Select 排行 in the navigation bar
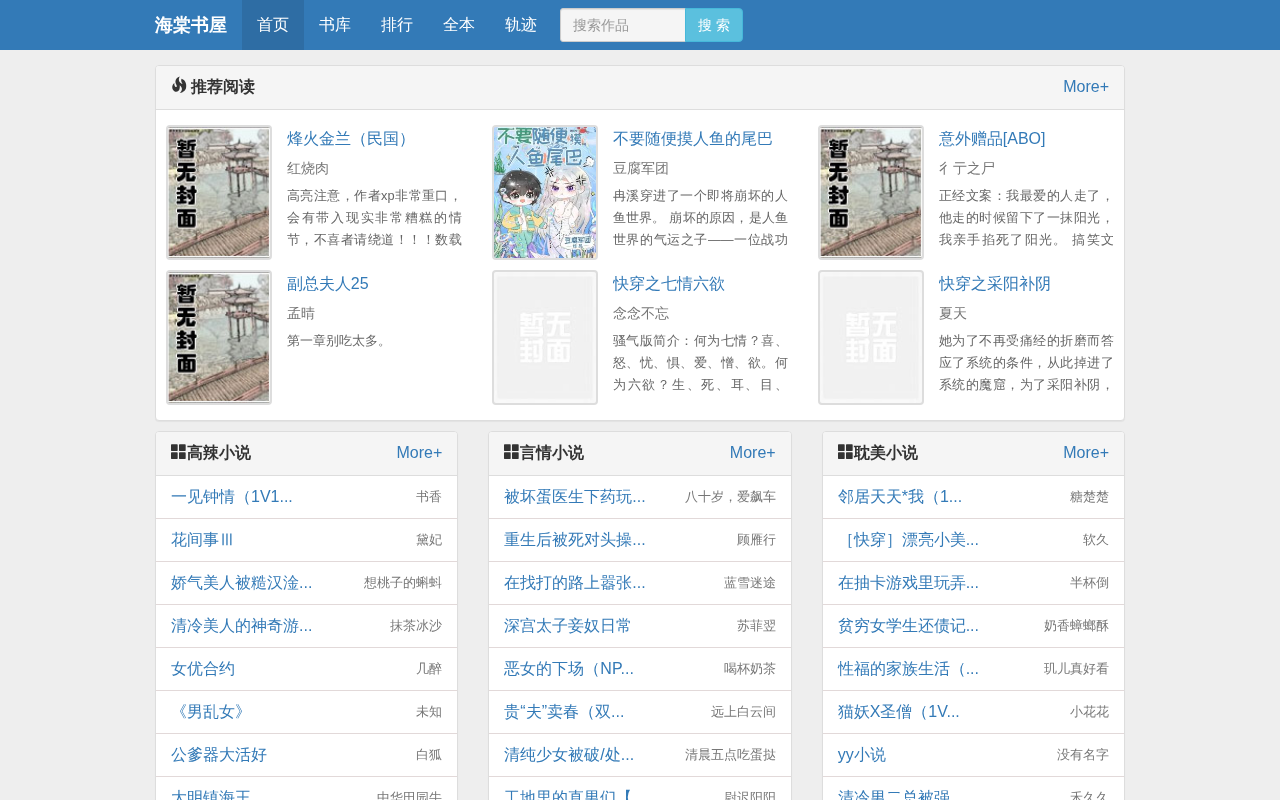Image resolution: width=1280 pixels, height=800 pixels. (397, 25)
